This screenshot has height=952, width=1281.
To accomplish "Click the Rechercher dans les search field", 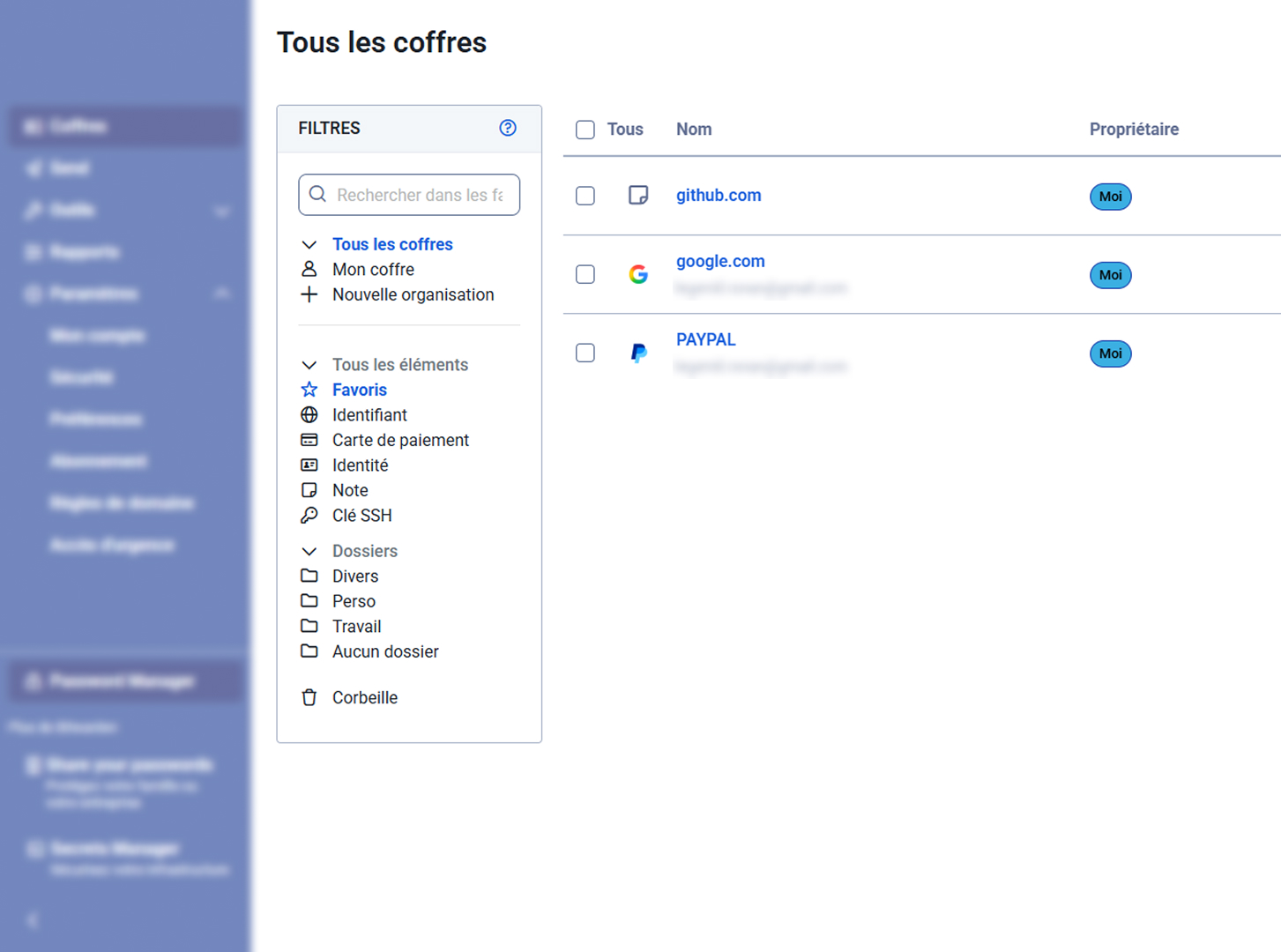I will point(409,195).
